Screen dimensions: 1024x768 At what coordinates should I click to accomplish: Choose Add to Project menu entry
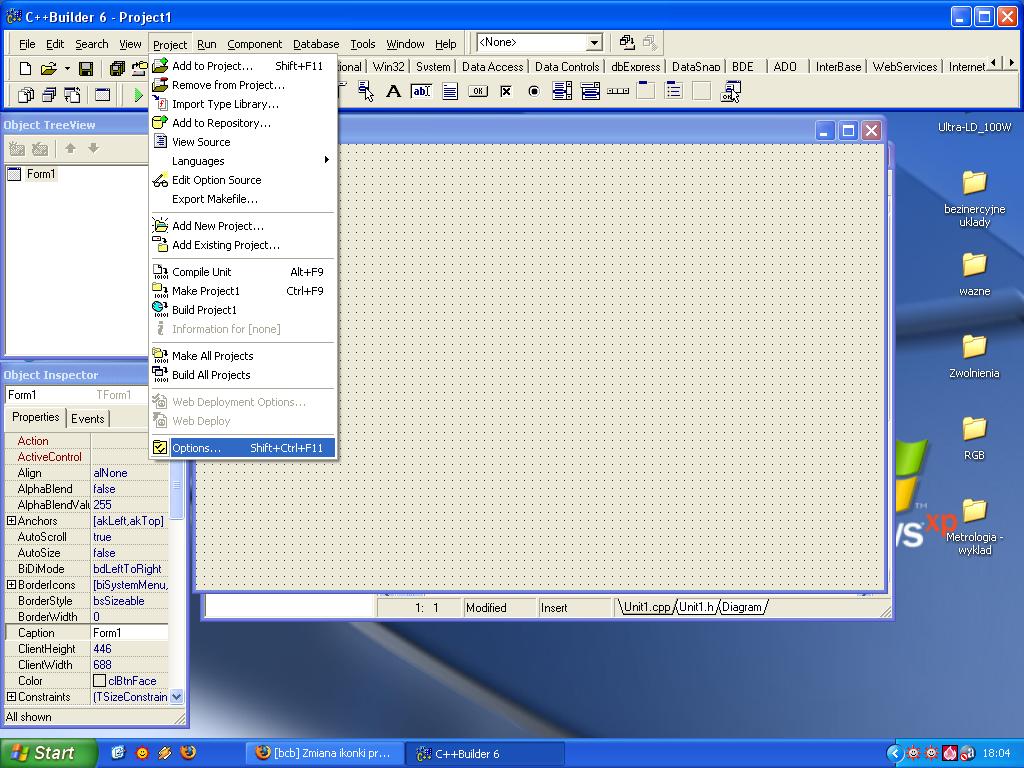point(243,66)
